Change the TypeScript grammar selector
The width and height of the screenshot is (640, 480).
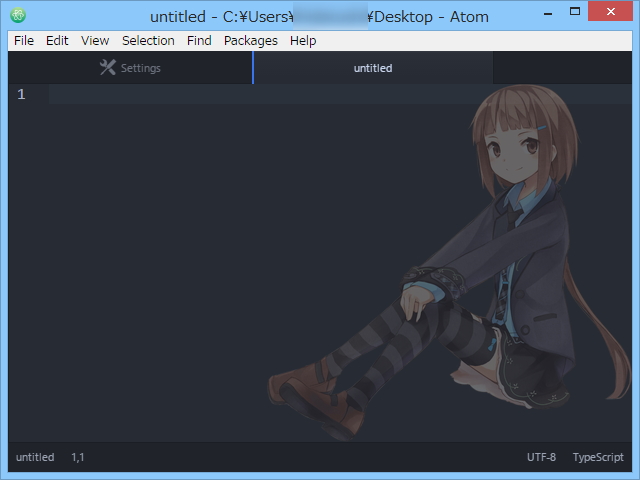(x=598, y=457)
